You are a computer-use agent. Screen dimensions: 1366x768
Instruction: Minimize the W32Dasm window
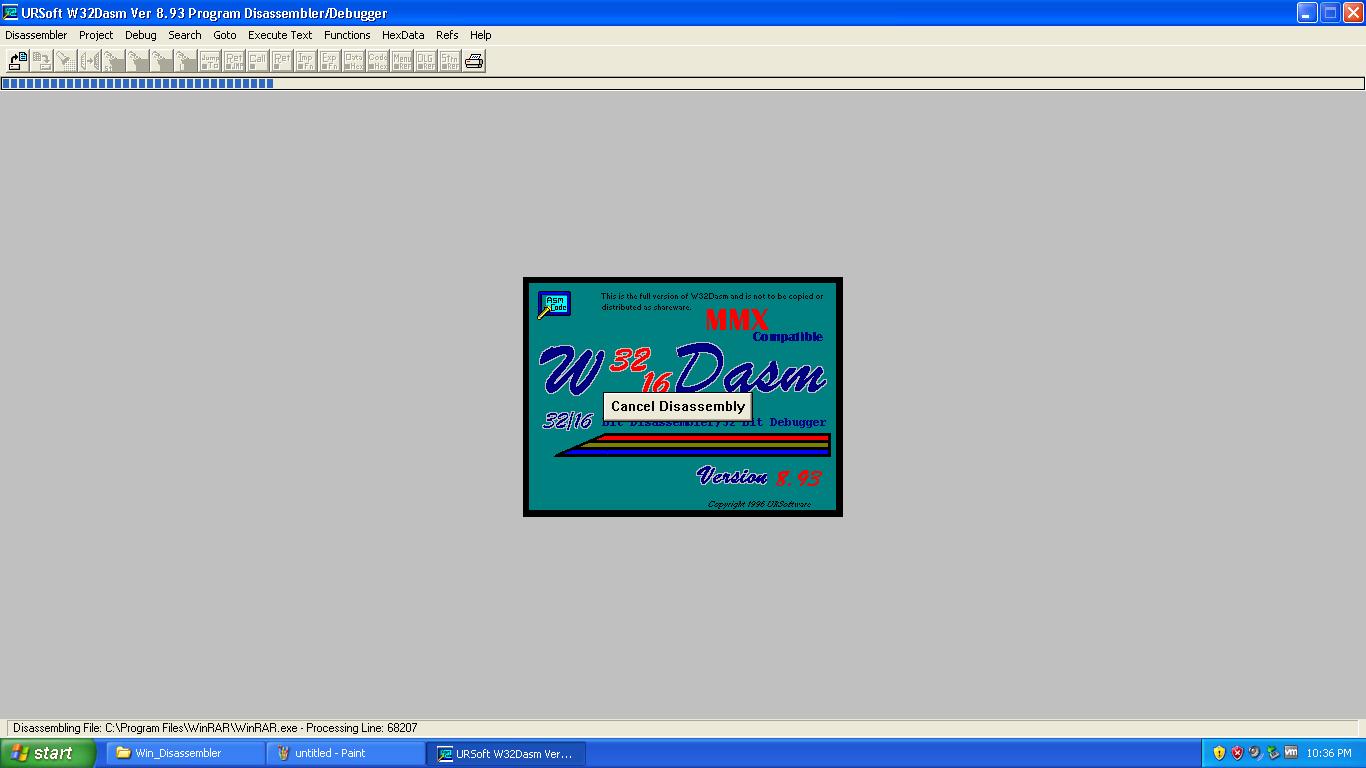click(1307, 13)
